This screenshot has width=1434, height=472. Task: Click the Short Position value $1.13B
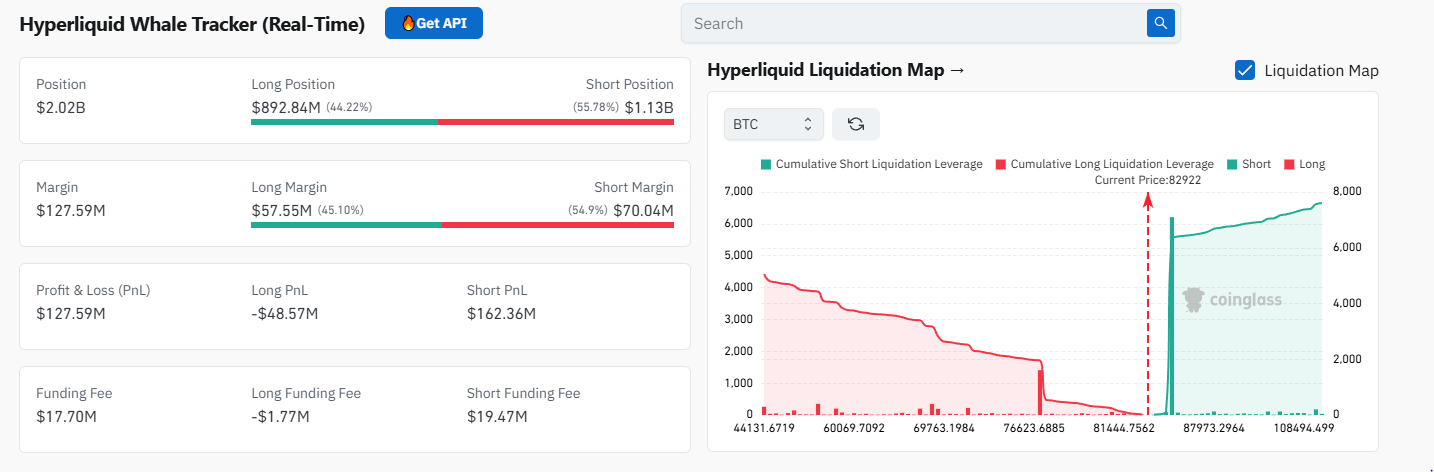[649, 107]
